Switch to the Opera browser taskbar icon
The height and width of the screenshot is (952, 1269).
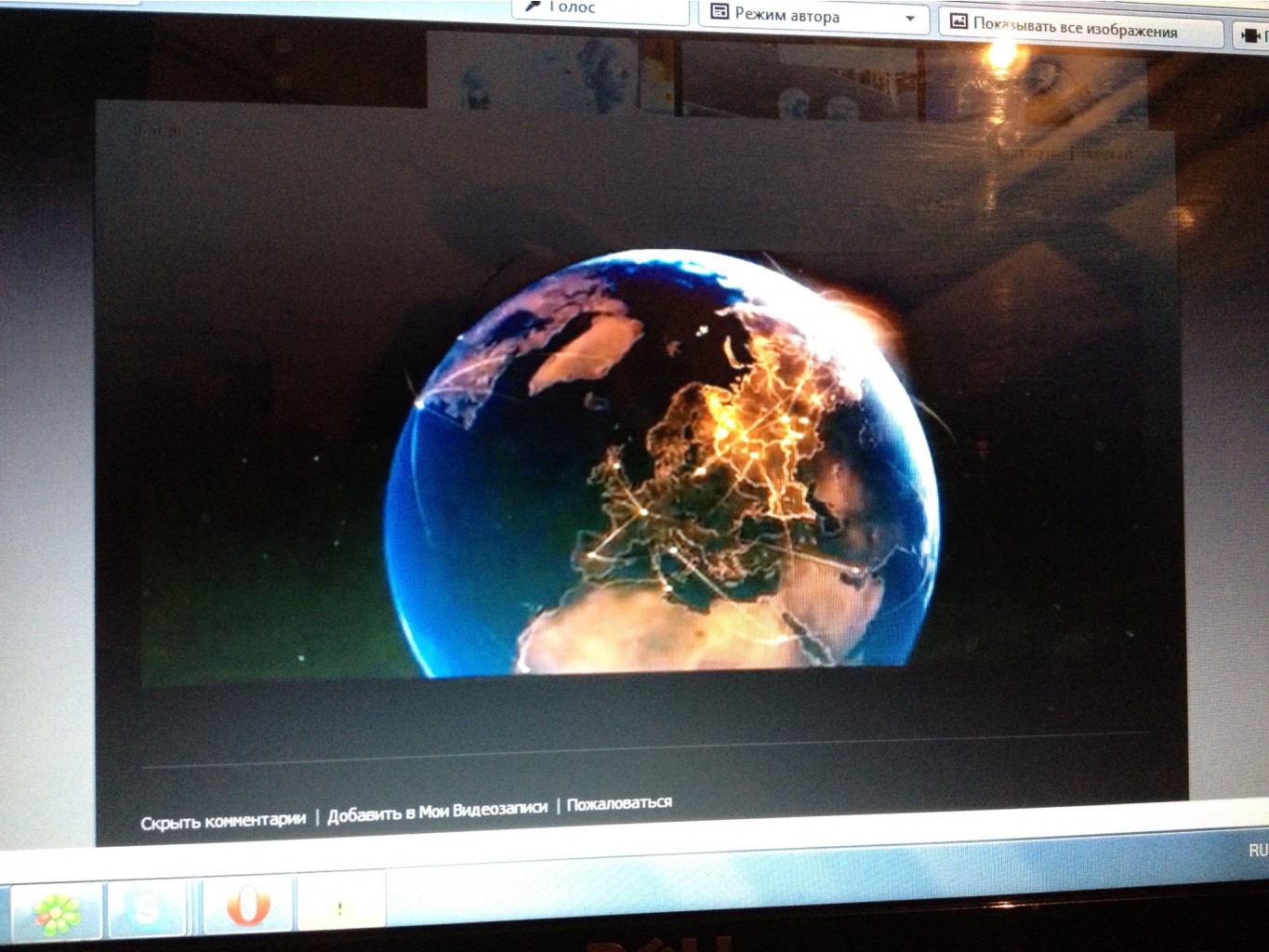246,905
